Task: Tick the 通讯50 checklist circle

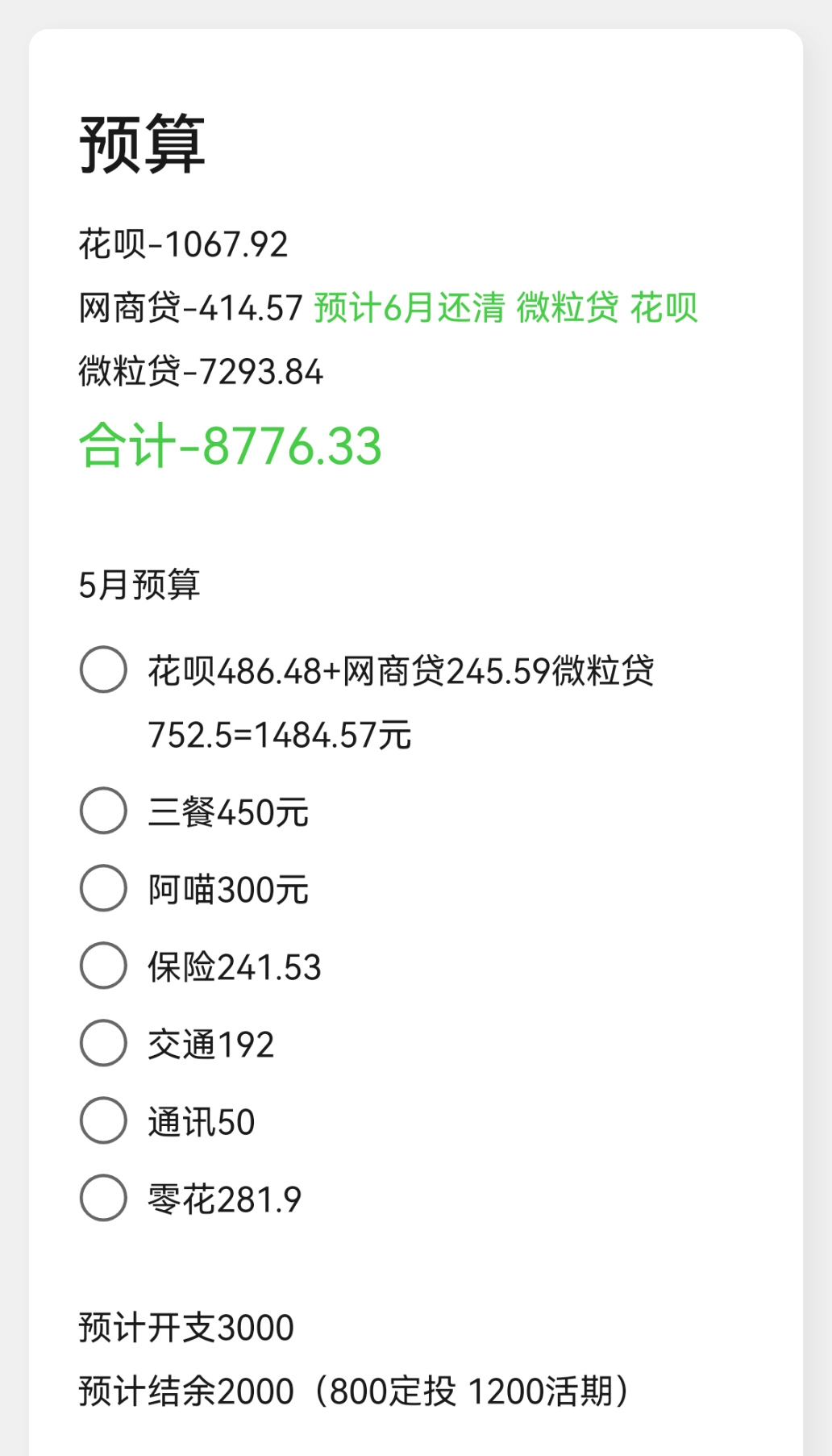Action: coord(103,1120)
